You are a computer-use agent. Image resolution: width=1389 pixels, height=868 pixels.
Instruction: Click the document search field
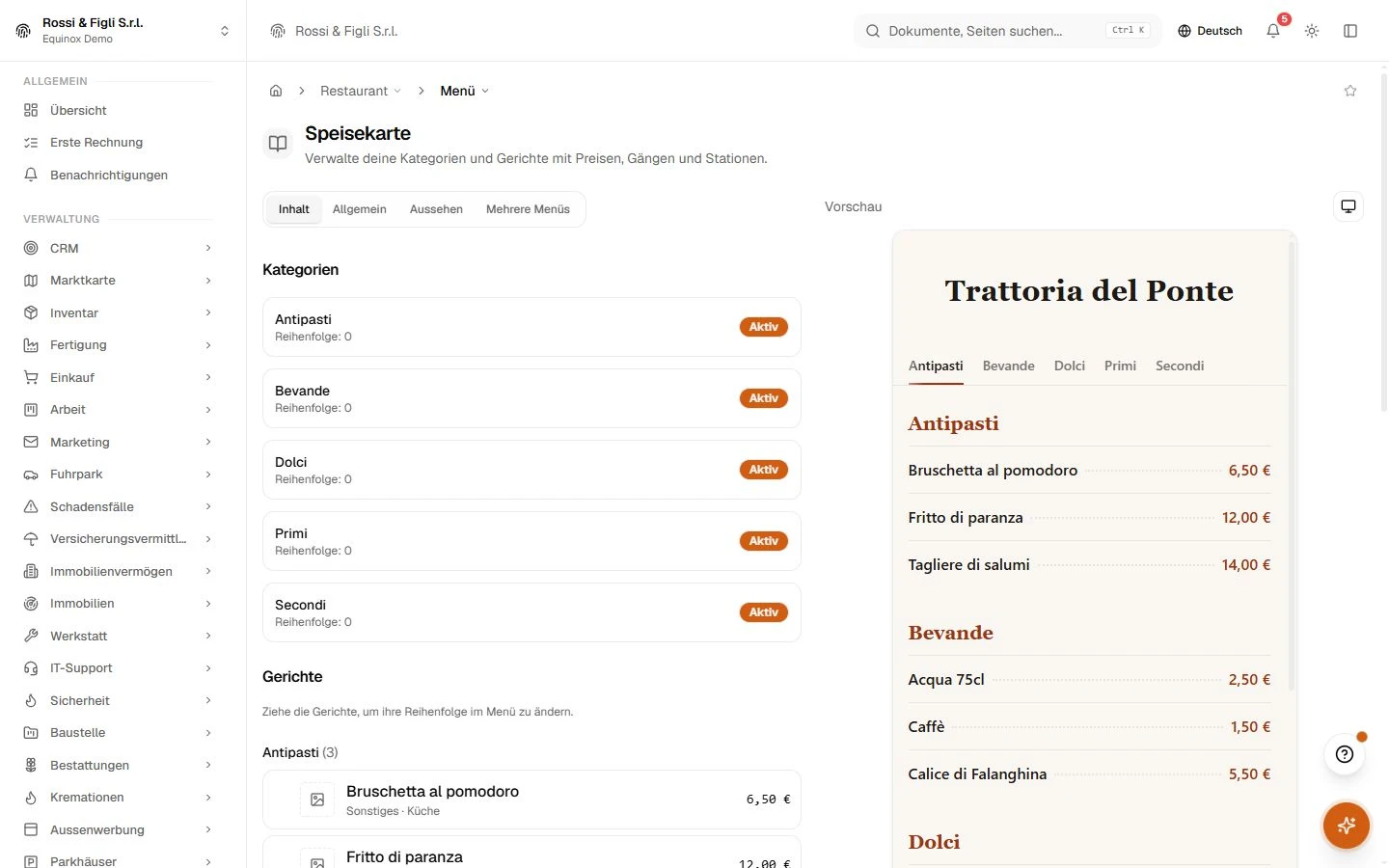click(1007, 31)
